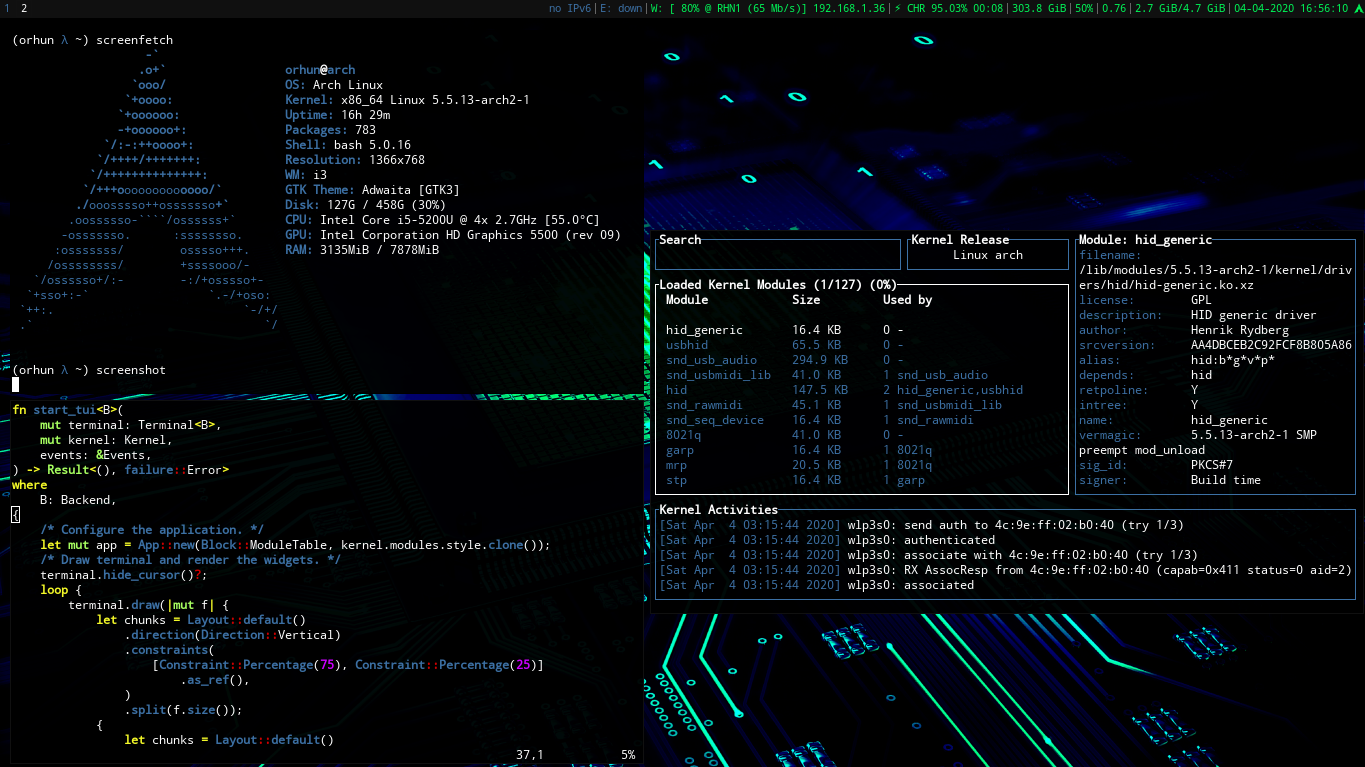Click the 'Uptime: 16h 29m' line
Screen dimensions: 1365x767
pos(338,115)
